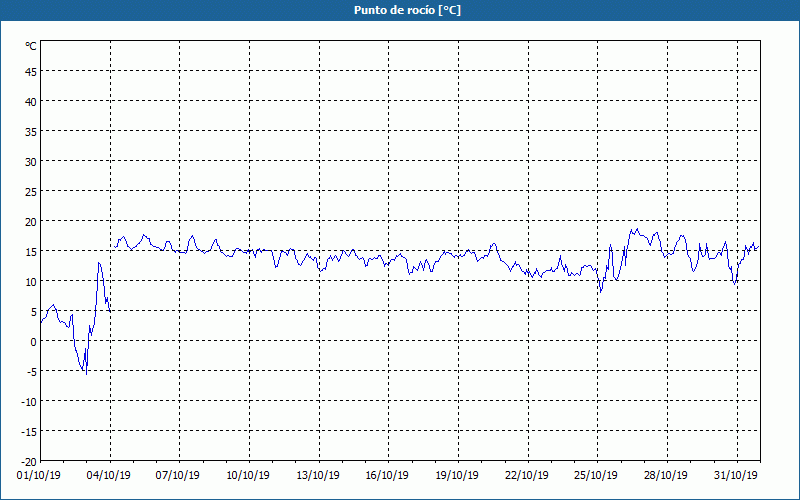Select date label 10/10/19

[x=248, y=476]
